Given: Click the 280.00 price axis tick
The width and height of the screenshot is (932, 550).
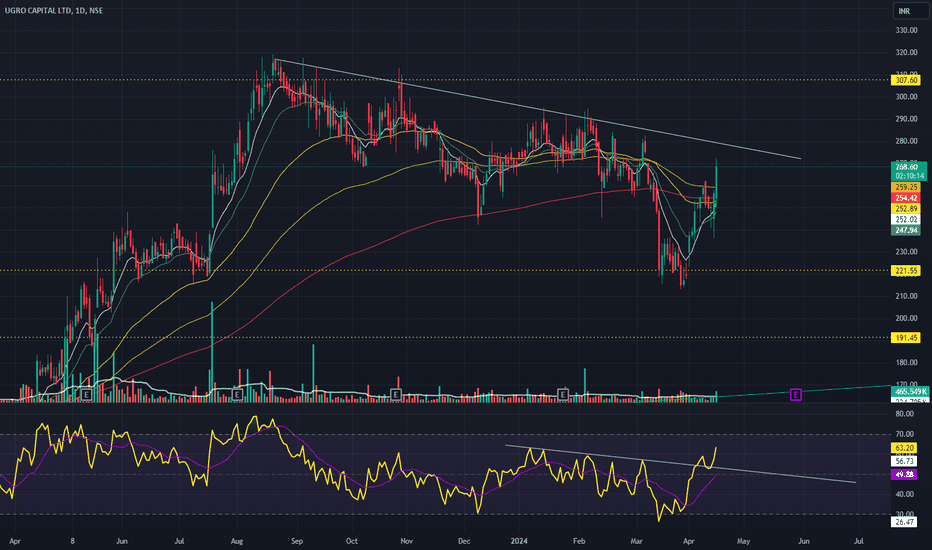Looking at the screenshot, I should (906, 141).
